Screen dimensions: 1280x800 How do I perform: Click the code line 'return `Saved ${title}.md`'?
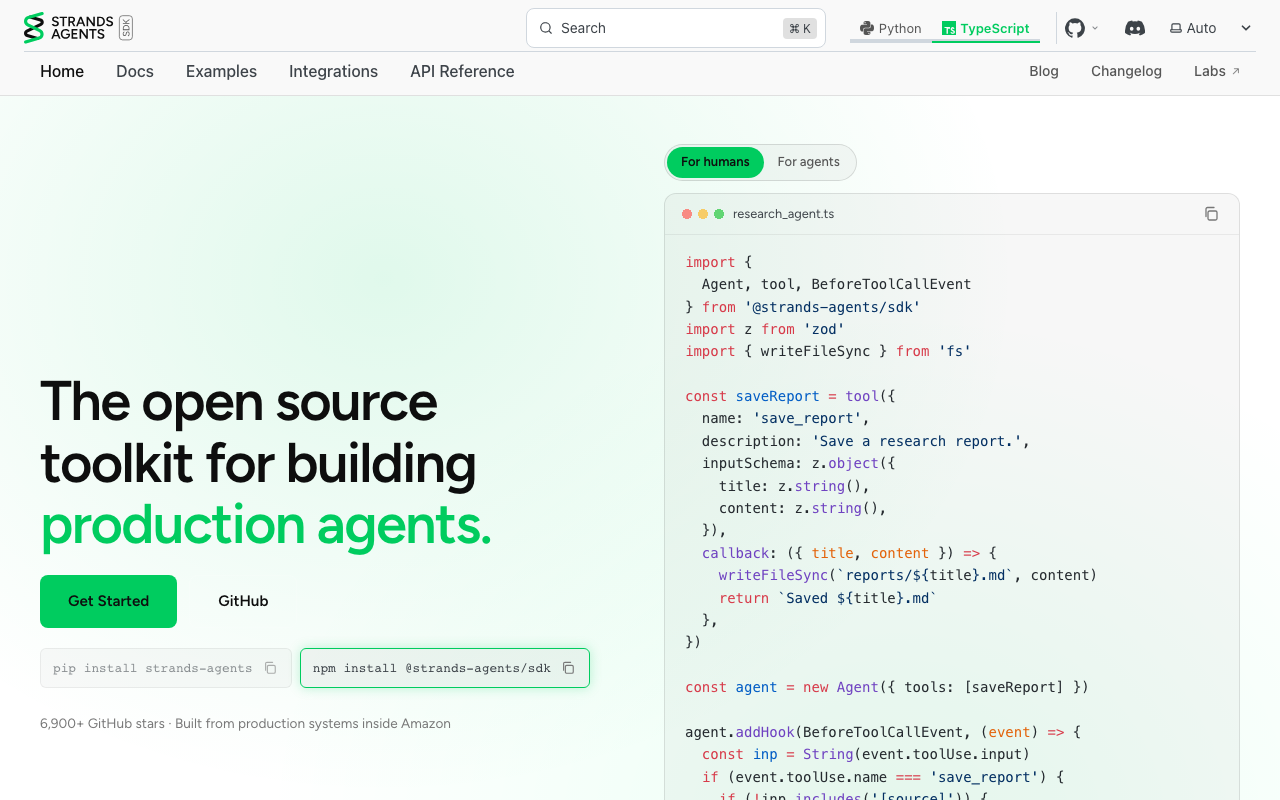(828, 598)
